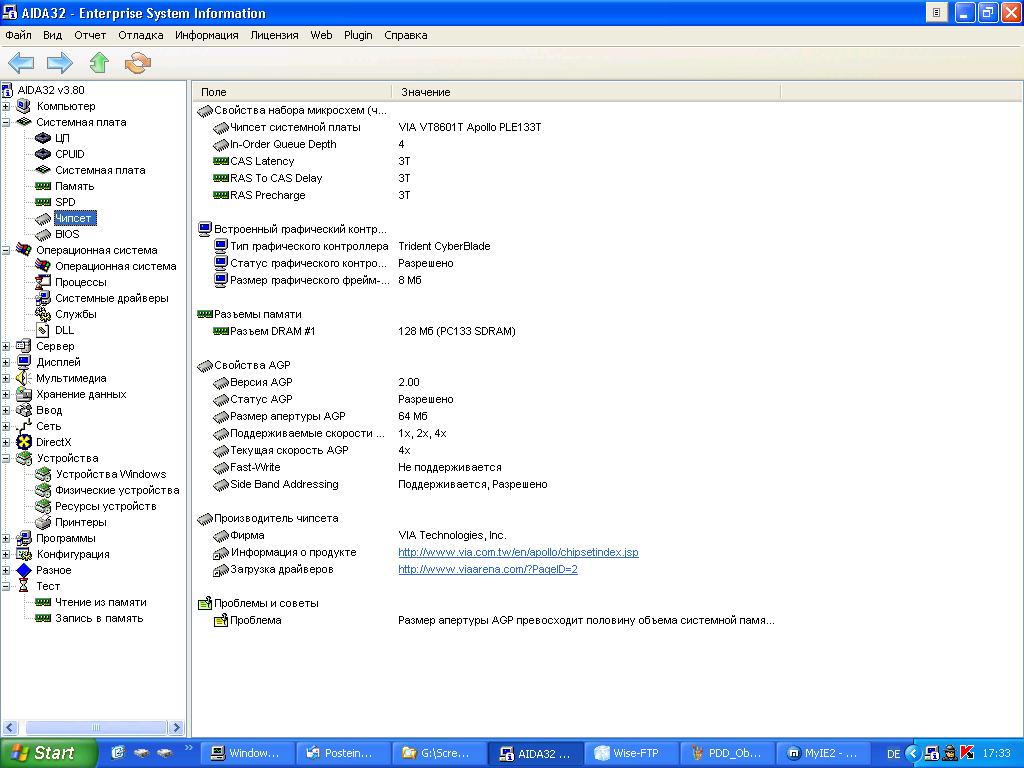Select the Ресурсы устройств tree item

click(105, 506)
